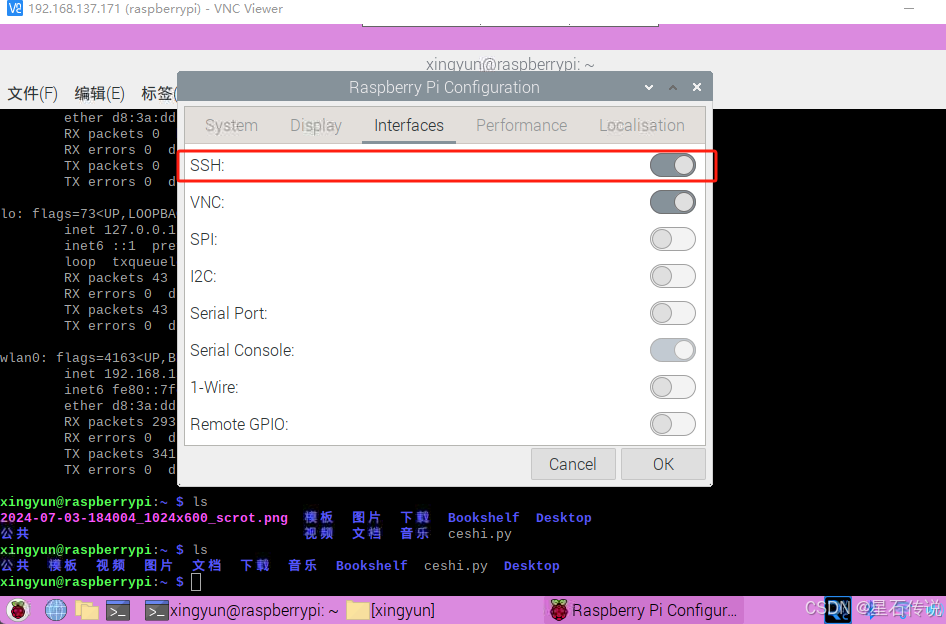
Task: Enable the Remote GPIO switch
Action: point(673,424)
